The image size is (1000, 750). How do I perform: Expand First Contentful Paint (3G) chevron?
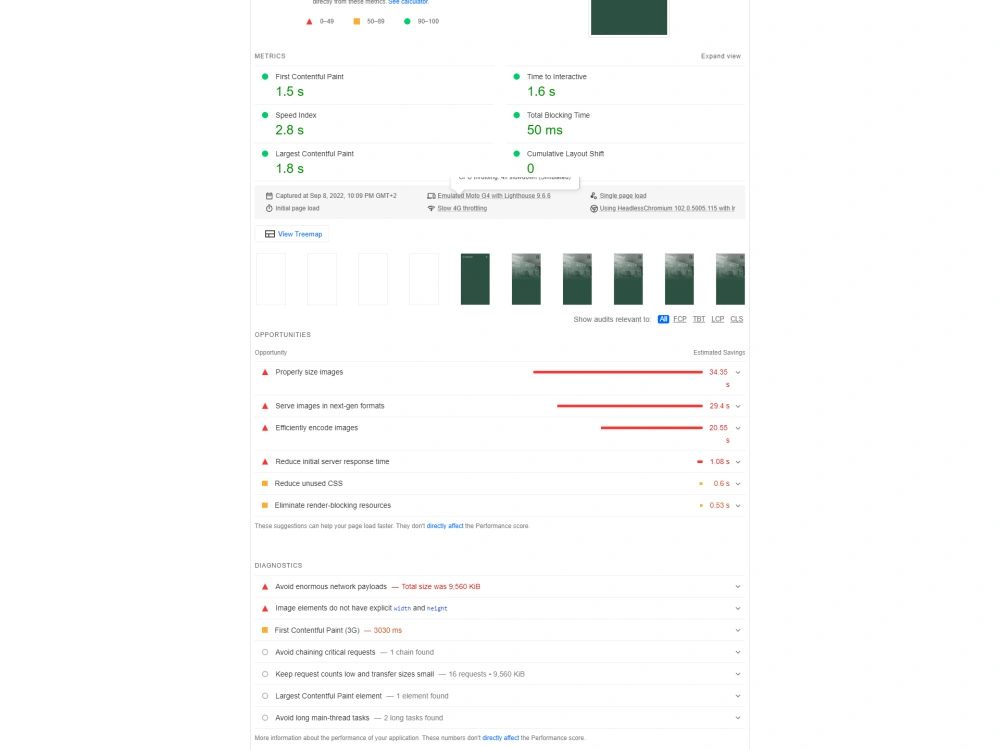click(738, 630)
